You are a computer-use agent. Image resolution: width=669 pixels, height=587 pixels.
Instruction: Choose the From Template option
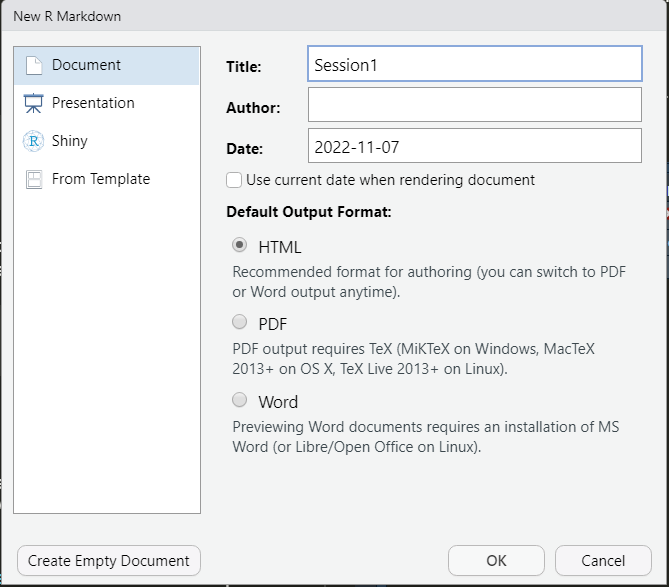point(107,179)
